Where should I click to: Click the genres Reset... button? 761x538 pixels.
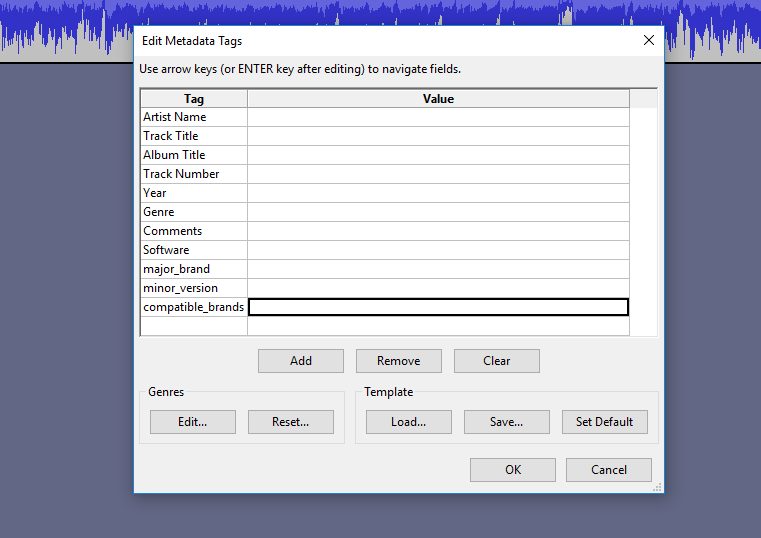[x=291, y=422]
